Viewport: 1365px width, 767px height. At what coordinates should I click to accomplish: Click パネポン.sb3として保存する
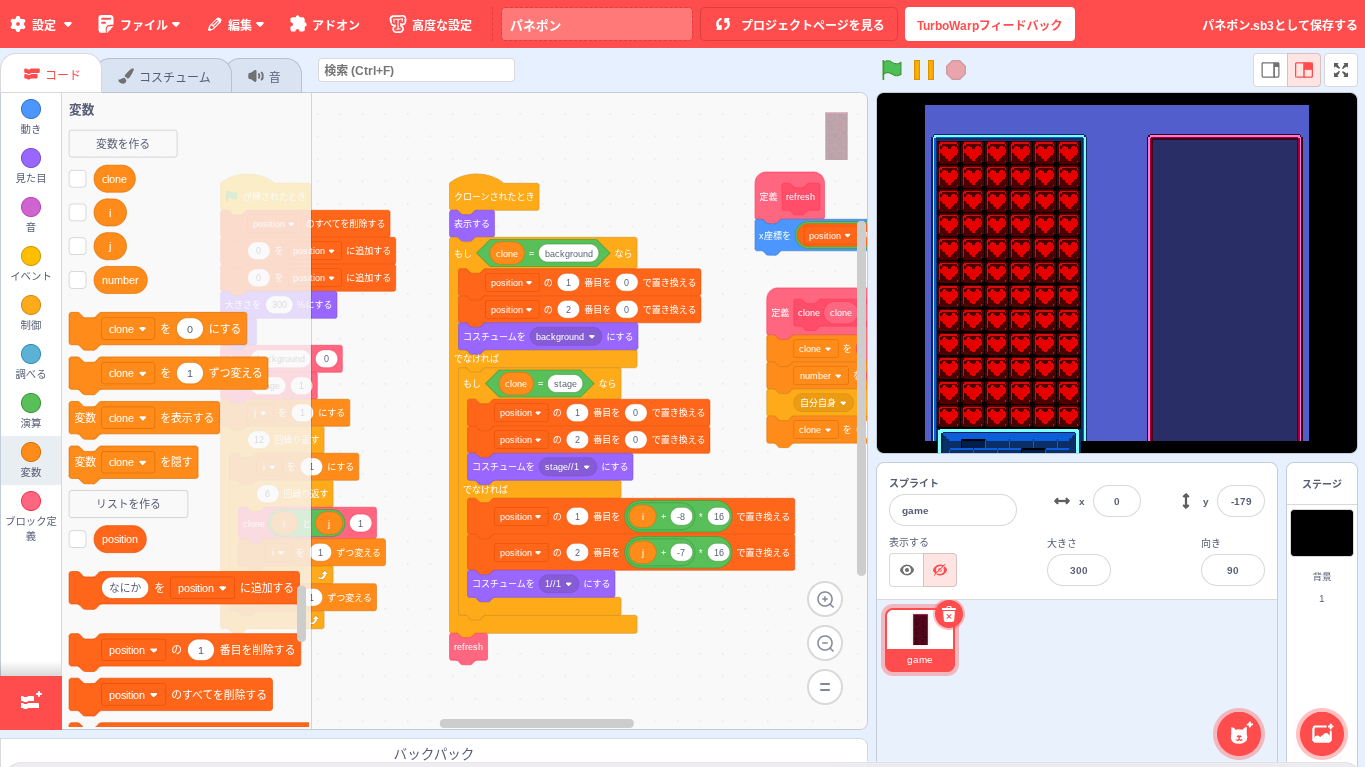coord(1280,25)
